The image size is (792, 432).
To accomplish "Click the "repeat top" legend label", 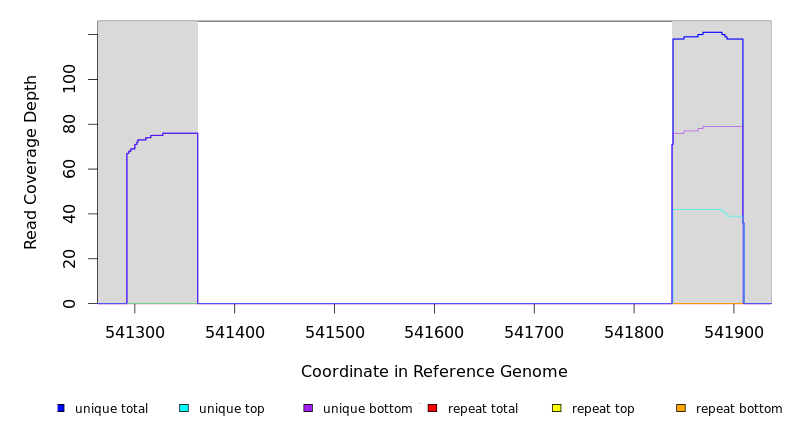I will coord(604,409).
